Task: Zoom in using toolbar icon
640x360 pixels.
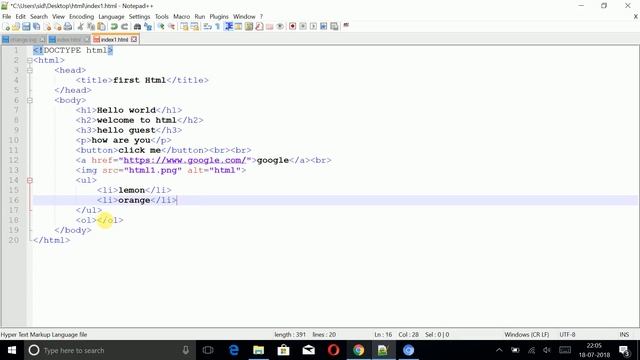Action: click(x=161, y=27)
